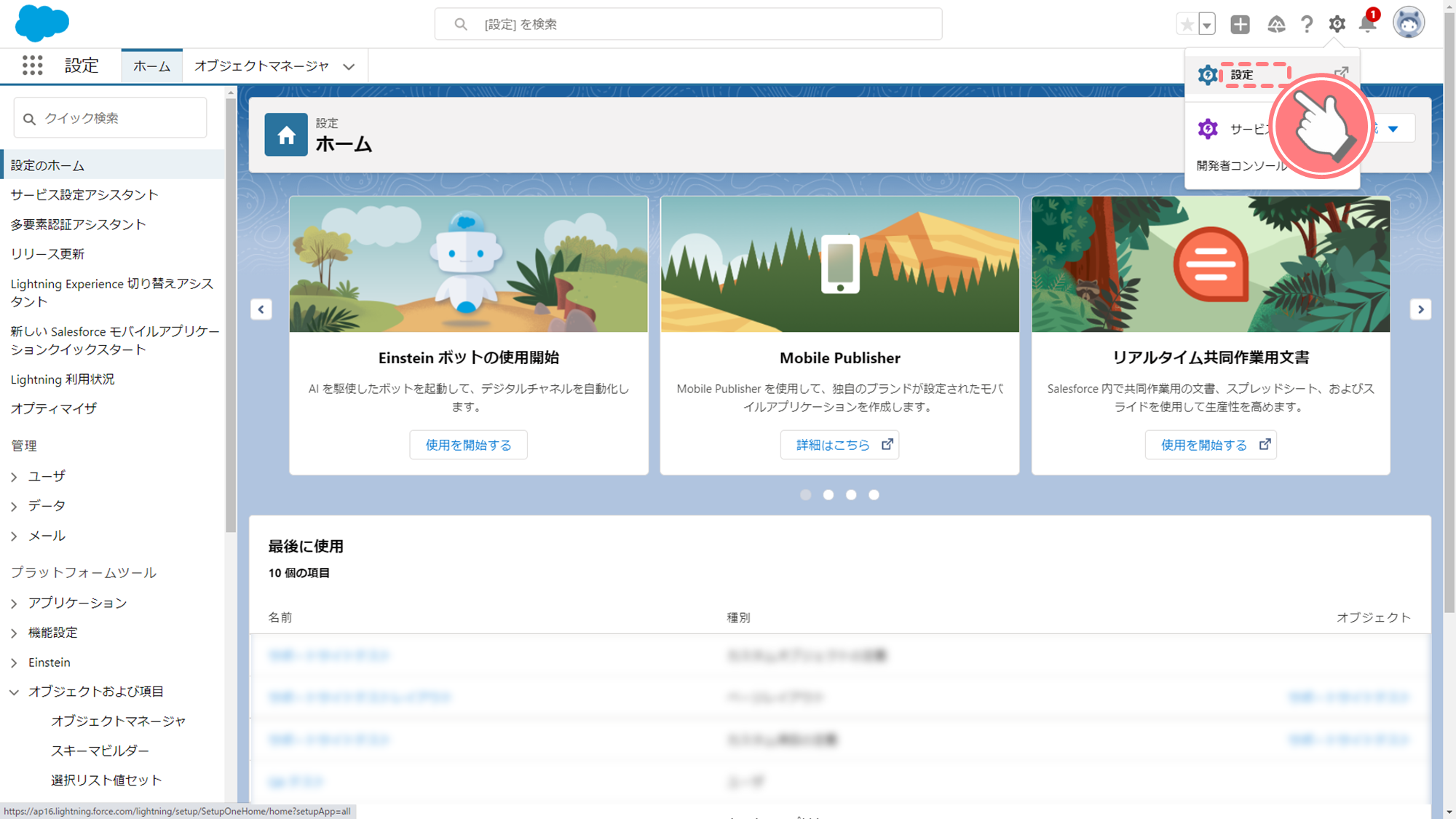Expand the メール tree node
This screenshot has width=1456, height=819.
[14, 536]
